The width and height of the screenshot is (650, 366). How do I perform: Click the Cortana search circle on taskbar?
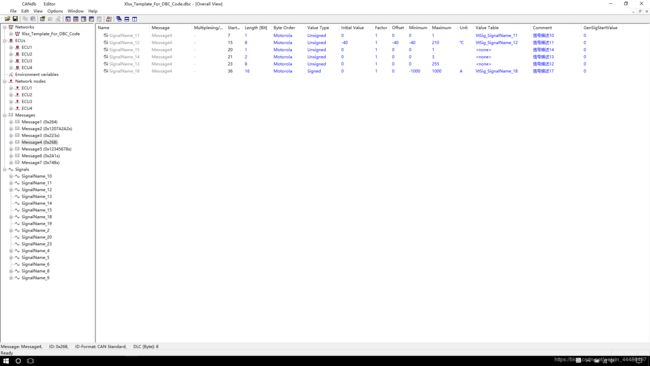tap(18, 361)
